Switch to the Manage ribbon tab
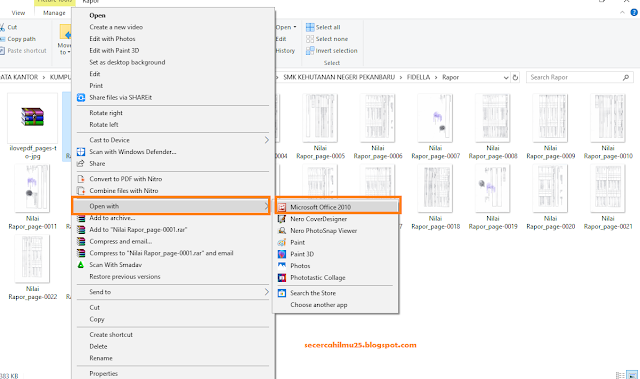The width and height of the screenshot is (640, 379). tap(54, 13)
